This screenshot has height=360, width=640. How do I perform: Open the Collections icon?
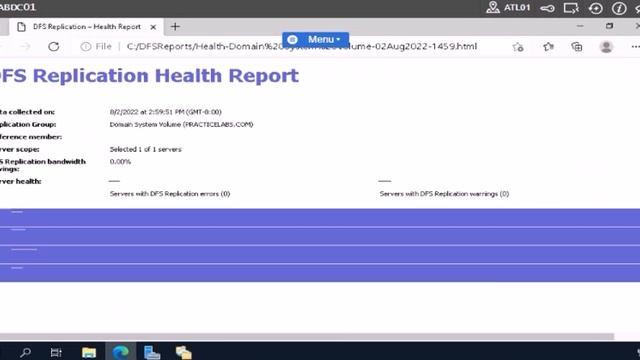tap(577, 47)
